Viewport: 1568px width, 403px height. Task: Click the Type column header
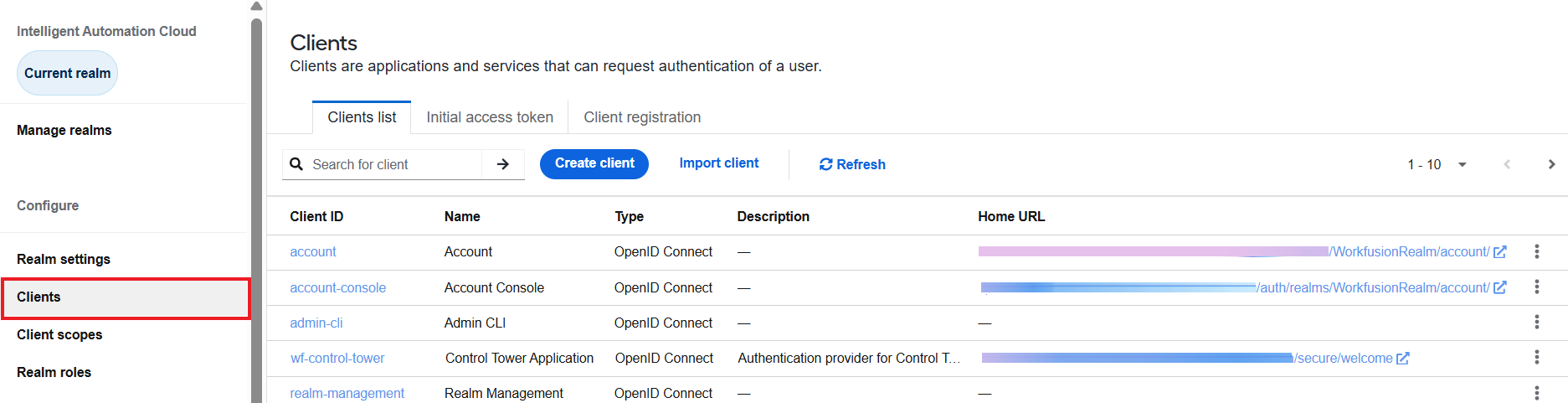[630, 216]
